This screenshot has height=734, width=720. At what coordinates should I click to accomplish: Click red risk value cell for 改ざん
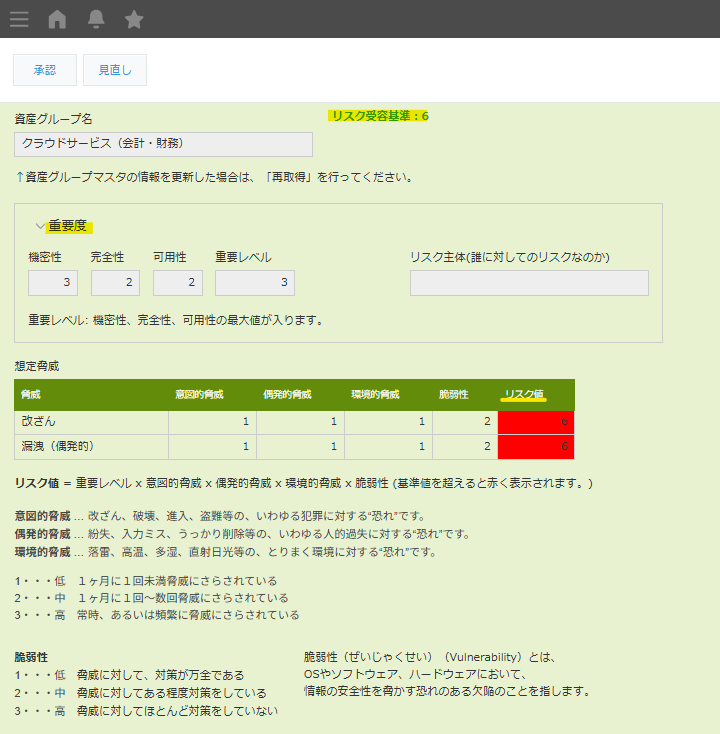535,421
